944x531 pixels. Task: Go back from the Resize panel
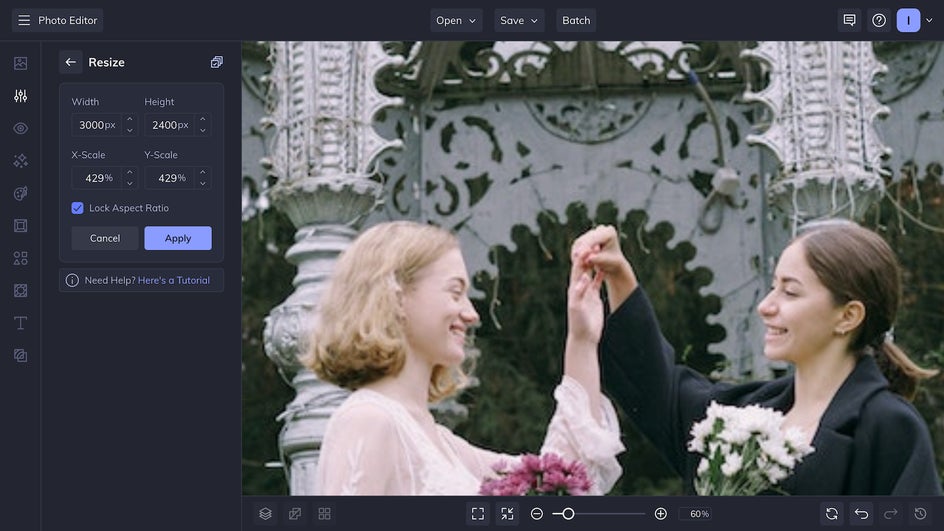[x=70, y=62]
